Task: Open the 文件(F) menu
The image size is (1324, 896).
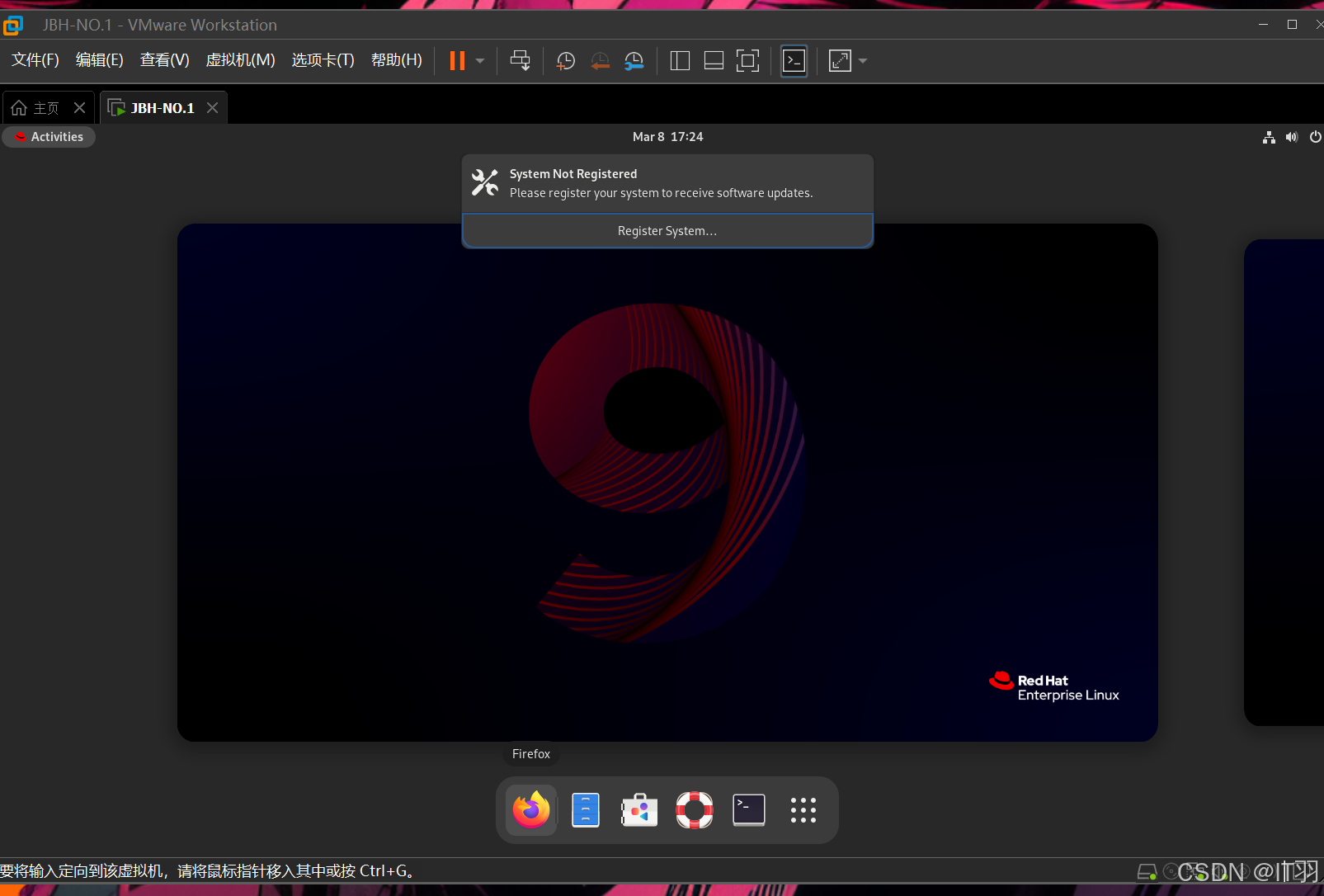Action: 35,60
